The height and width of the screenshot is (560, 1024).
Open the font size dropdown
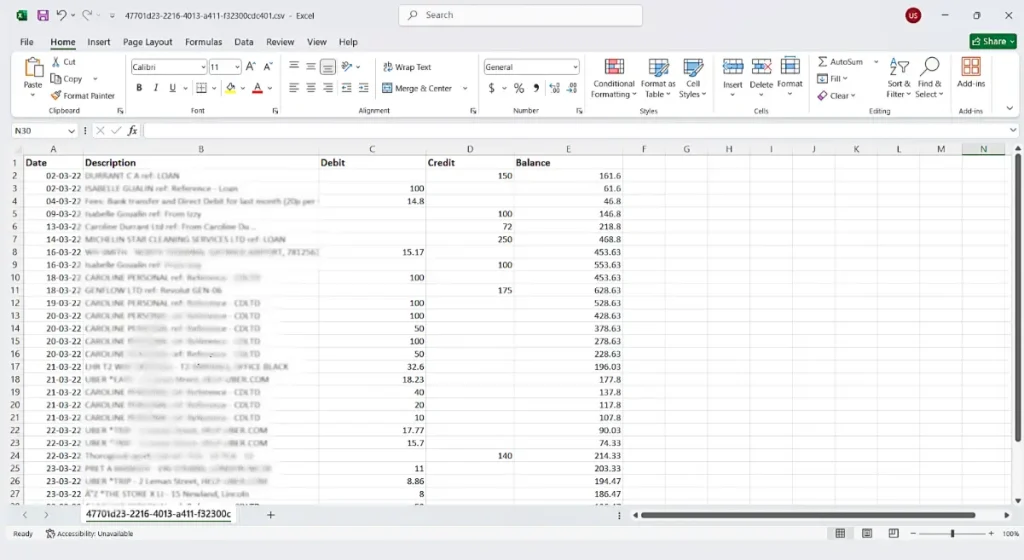click(x=237, y=67)
